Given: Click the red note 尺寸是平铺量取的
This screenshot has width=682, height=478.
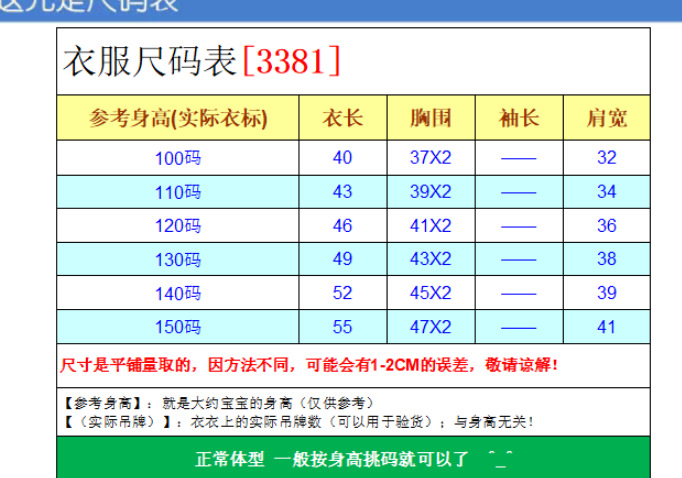Looking at the screenshot, I should point(308,365).
